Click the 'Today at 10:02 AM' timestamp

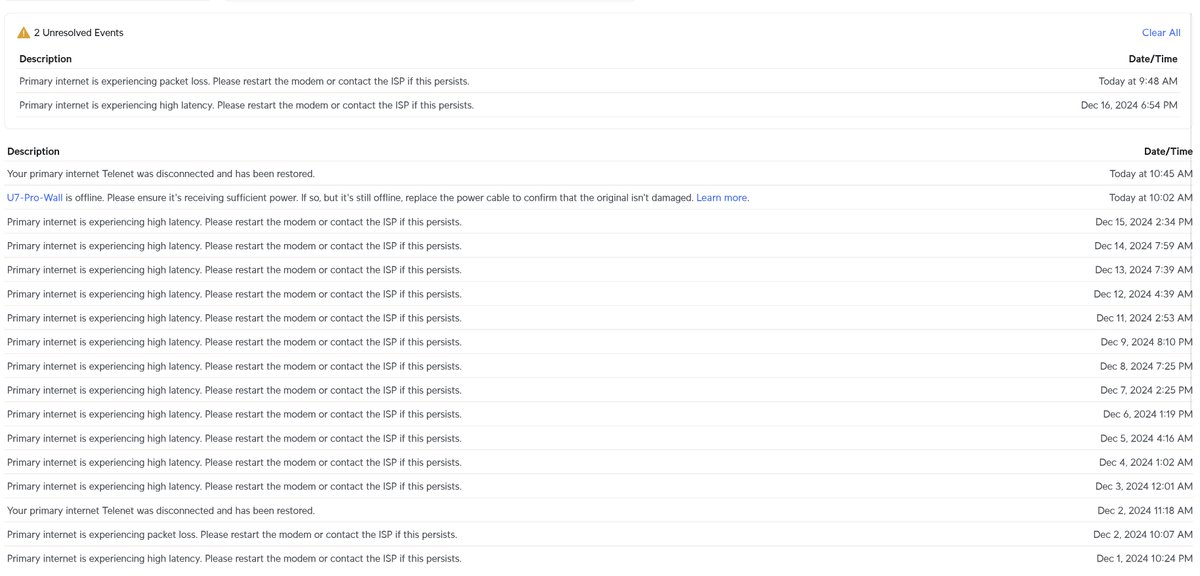[x=1151, y=198]
